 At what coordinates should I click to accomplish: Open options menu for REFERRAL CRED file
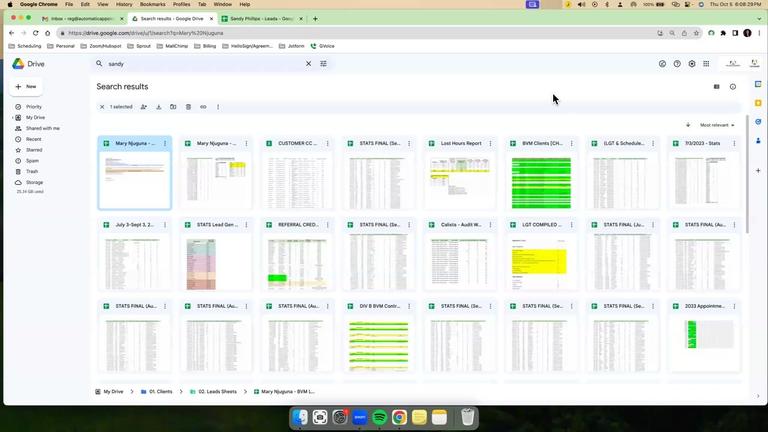[328, 225]
